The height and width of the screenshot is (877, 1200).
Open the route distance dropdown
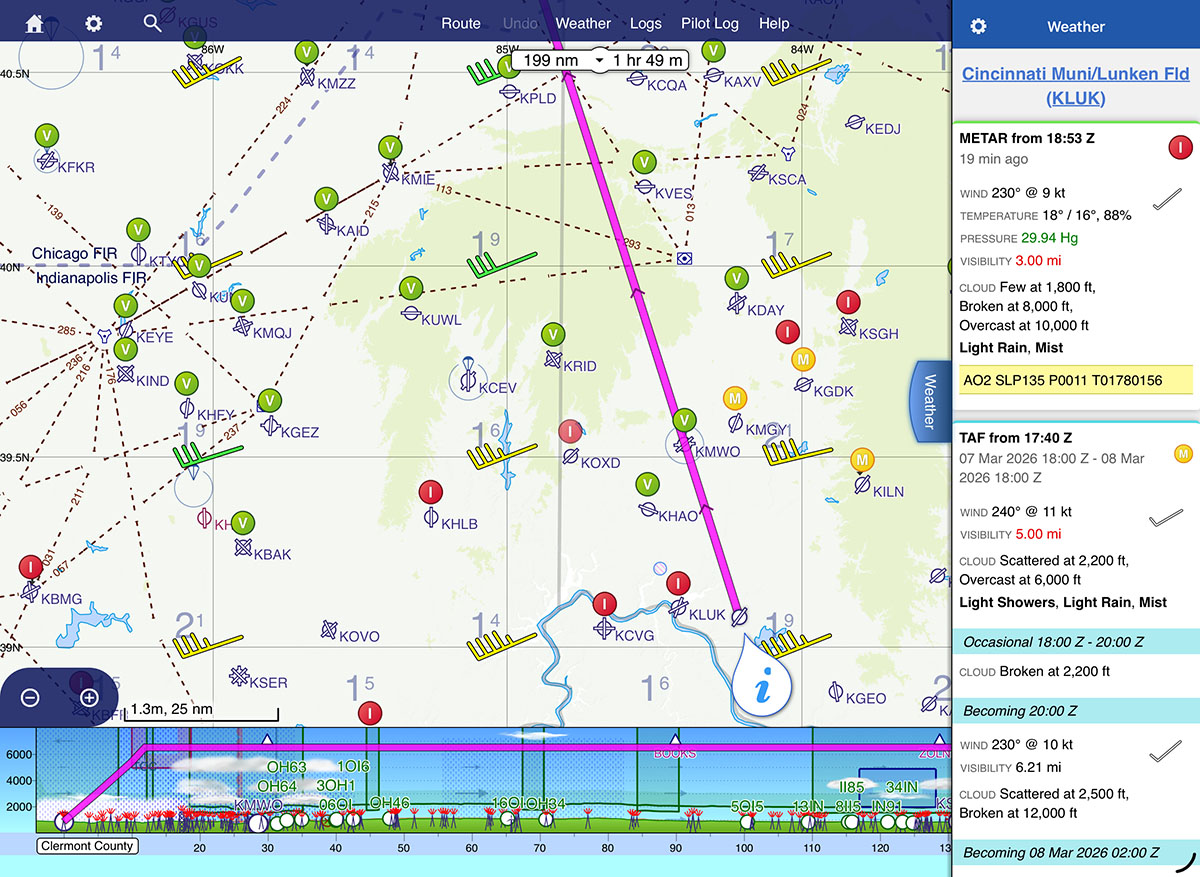(552, 60)
